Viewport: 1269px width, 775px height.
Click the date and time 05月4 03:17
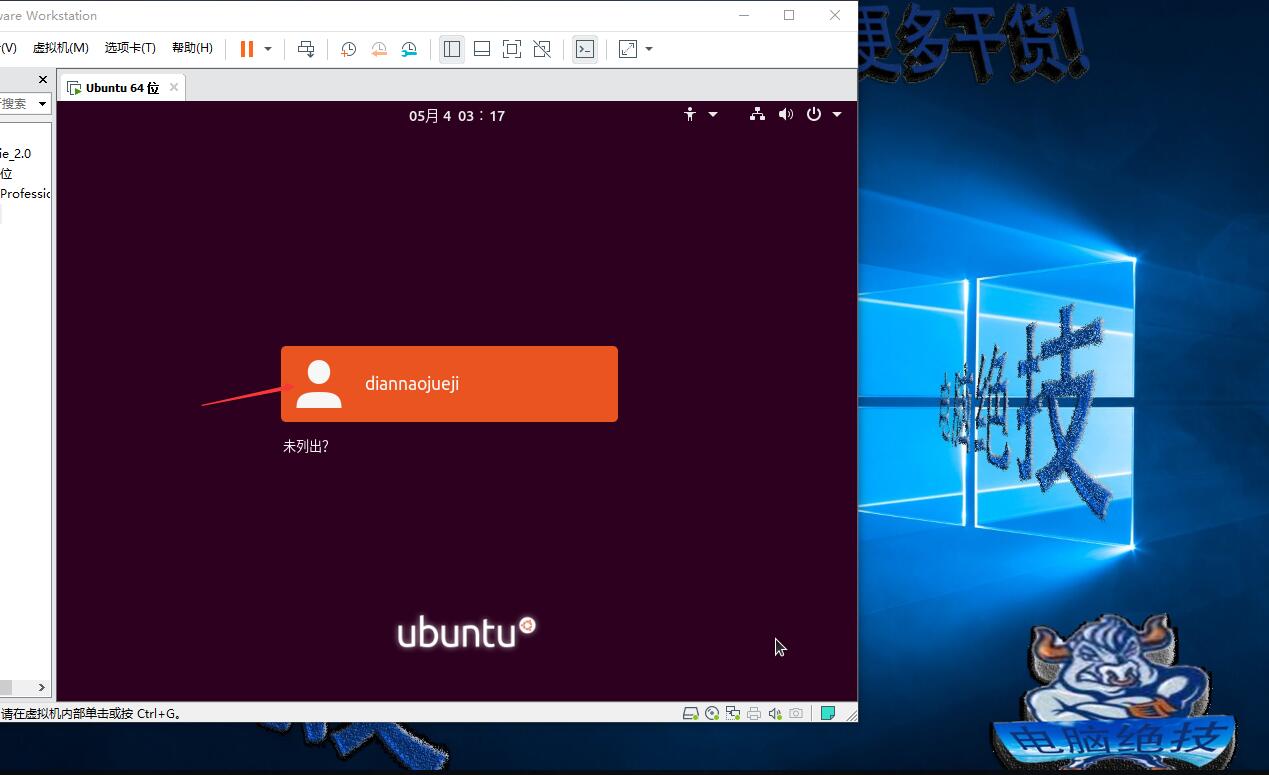click(457, 116)
